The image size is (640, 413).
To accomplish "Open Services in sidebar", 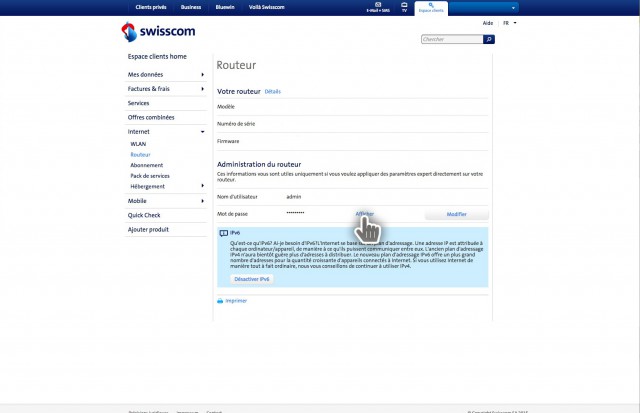I will (138, 103).
